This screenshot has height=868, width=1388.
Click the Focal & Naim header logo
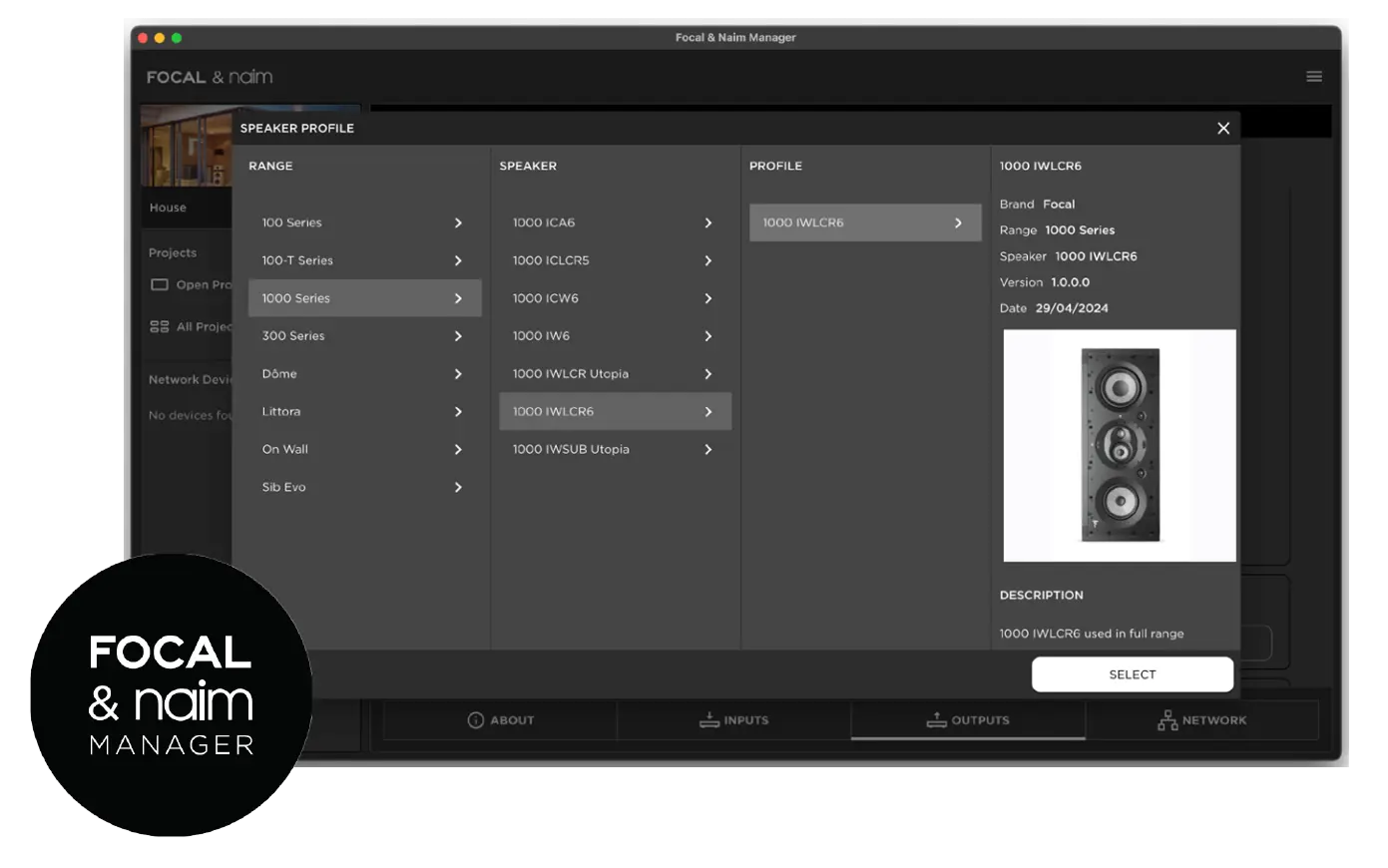(x=210, y=77)
